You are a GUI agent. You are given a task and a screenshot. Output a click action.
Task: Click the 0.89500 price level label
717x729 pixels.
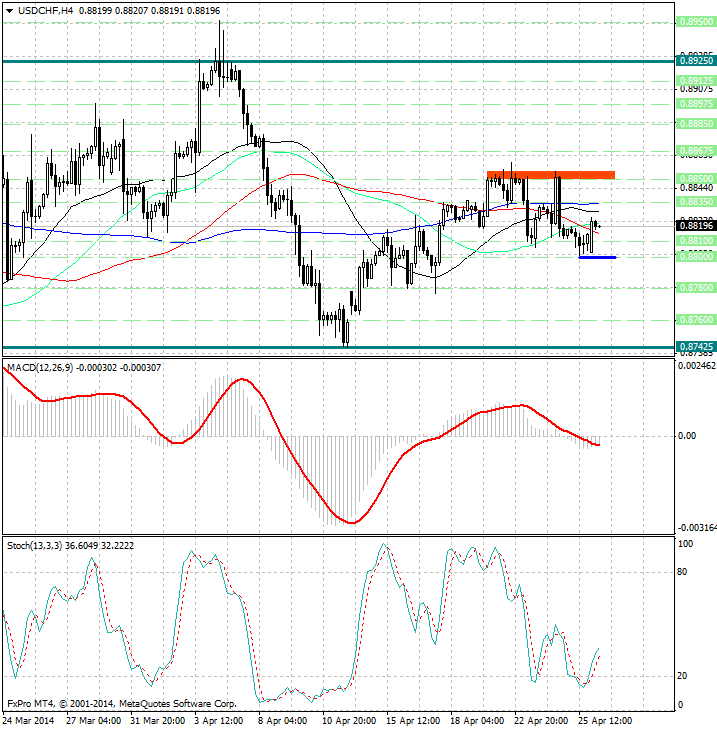pyautogui.click(x=694, y=20)
